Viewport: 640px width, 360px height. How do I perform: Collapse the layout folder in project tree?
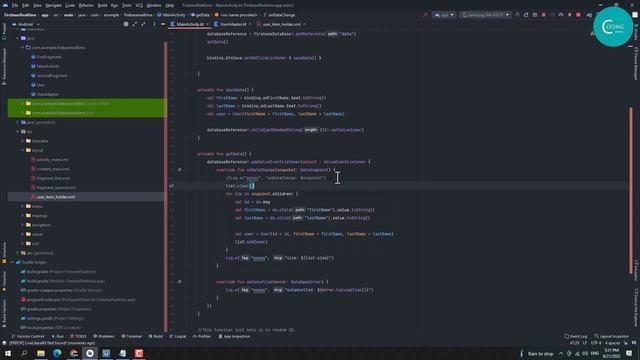(23, 150)
